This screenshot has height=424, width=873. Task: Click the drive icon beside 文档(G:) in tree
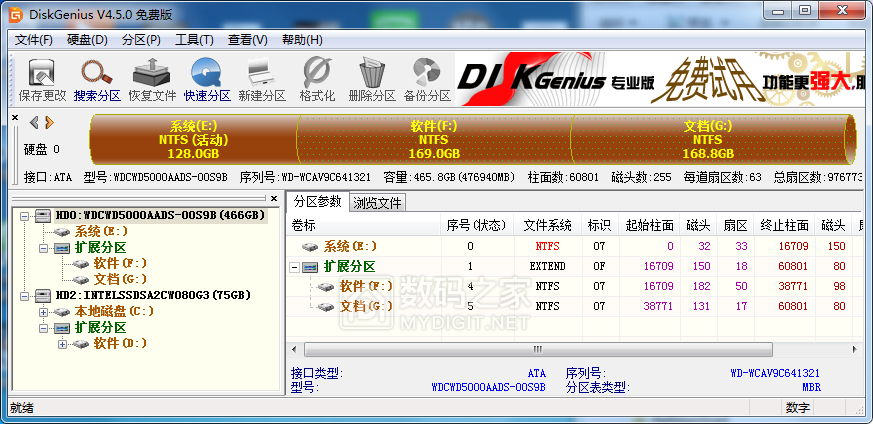point(81,279)
